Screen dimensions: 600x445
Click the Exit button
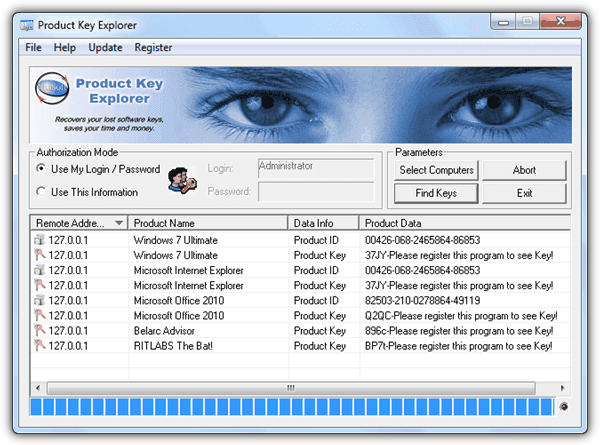pyautogui.click(x=524, y=193)
